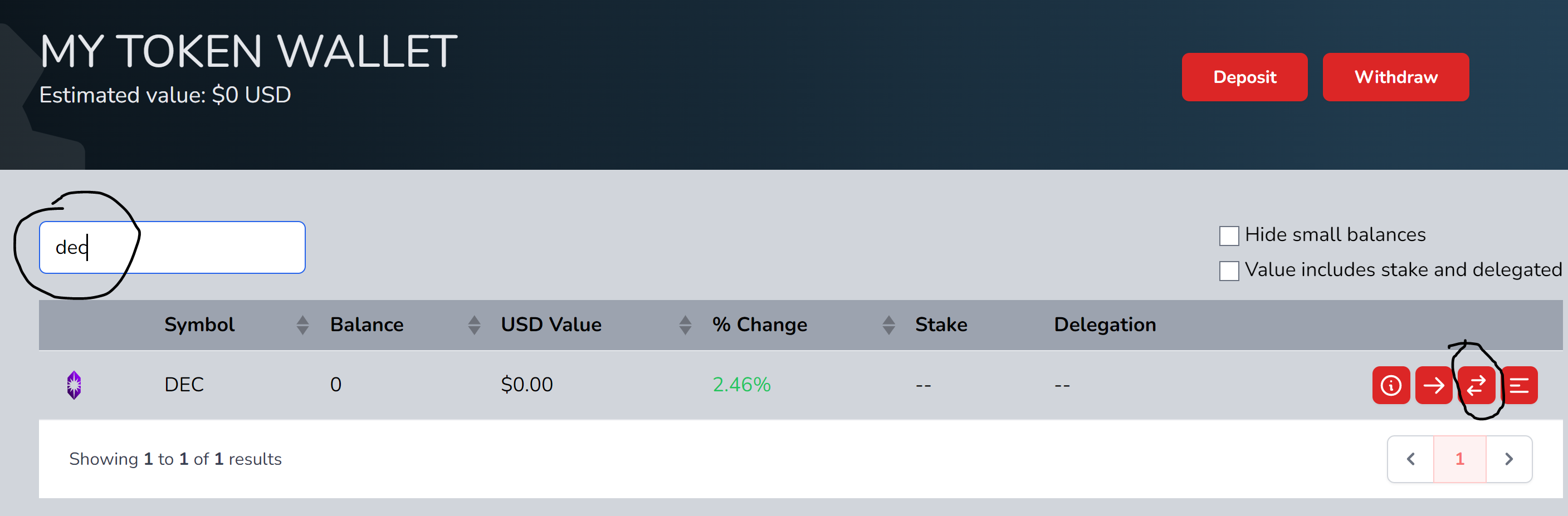Image resolution: width=1568 pixels, height=516 pixels.
Task: Click the Stake column header
Action: (941, 325)
